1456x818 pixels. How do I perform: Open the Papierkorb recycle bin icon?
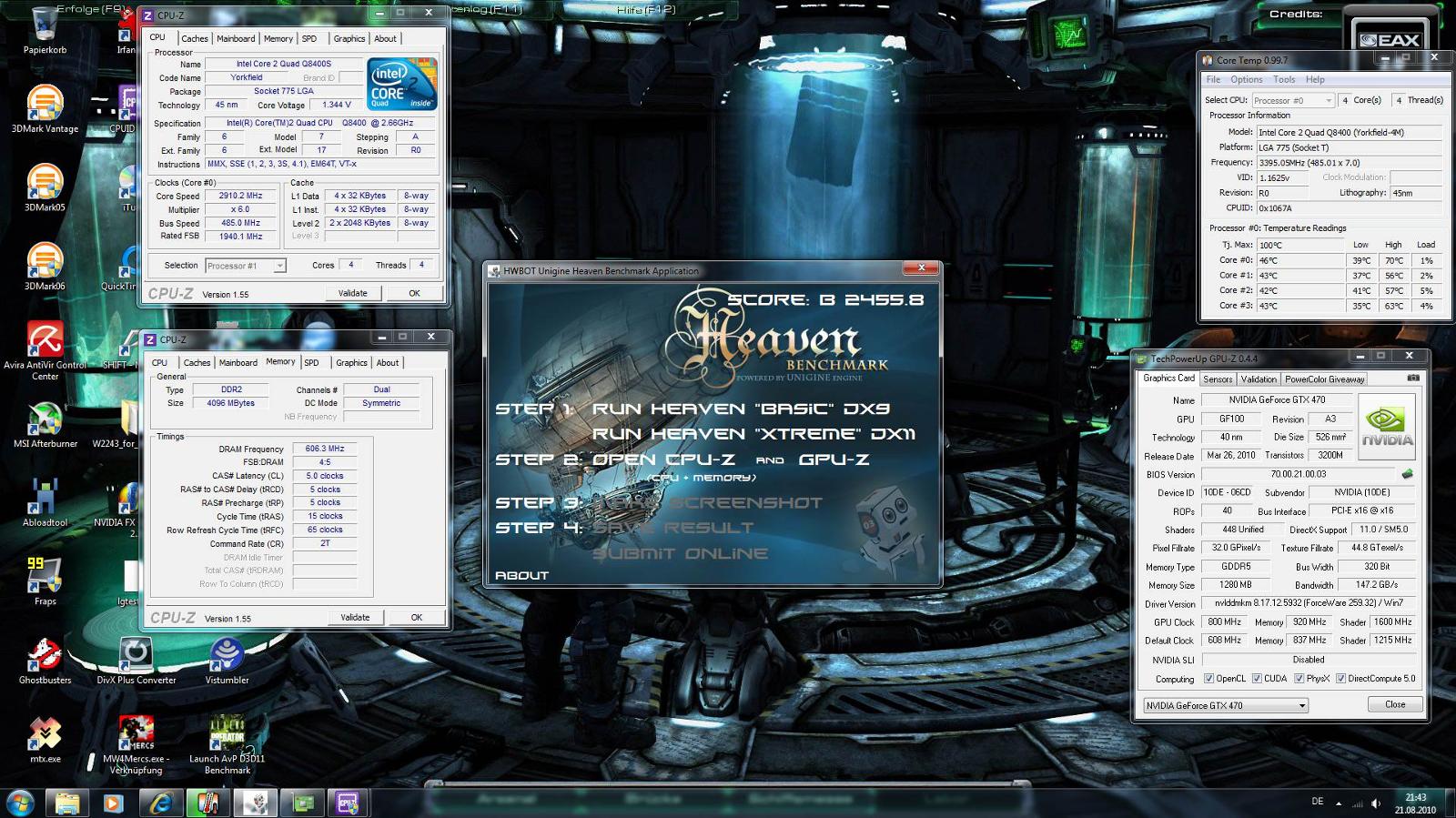click(x=45, y=30)
